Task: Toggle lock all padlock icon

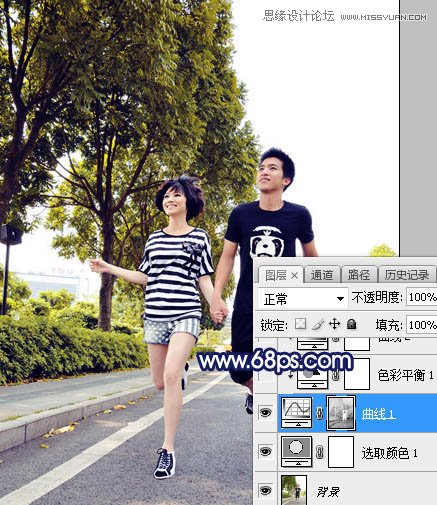Action: click(351, 324)
